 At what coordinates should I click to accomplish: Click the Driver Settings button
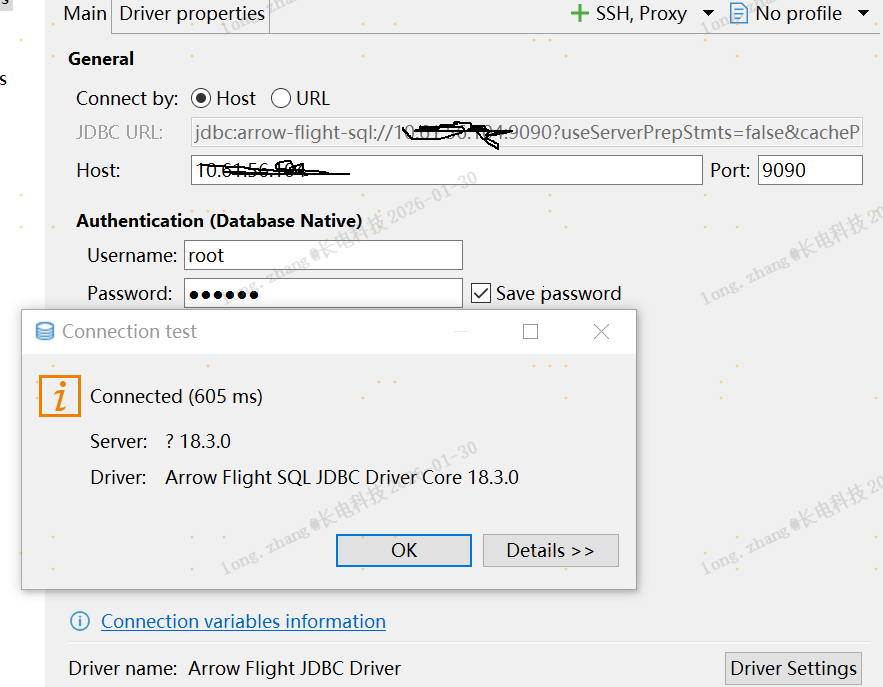[x=793, y=668]
